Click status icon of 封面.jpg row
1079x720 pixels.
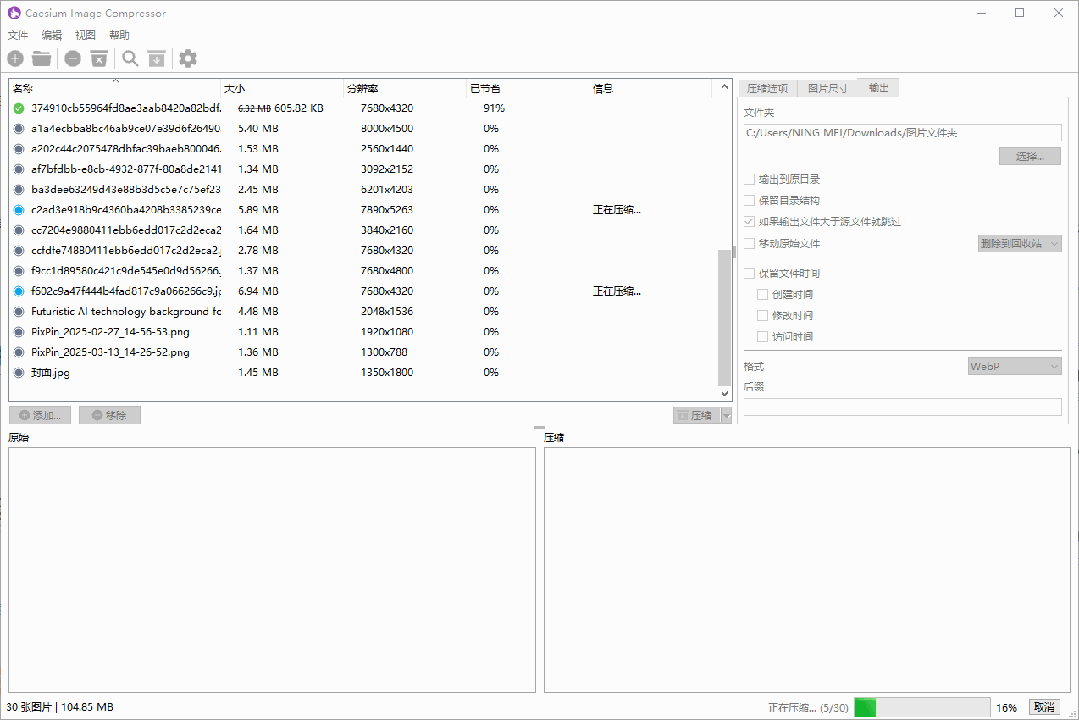19,372
